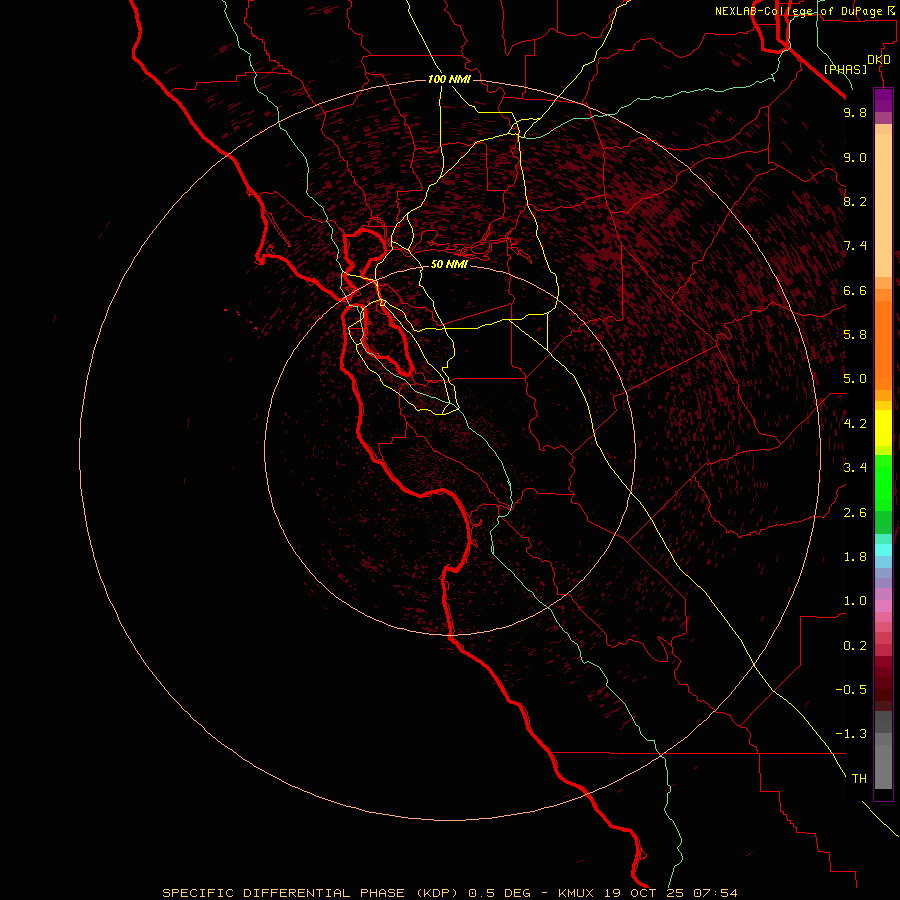Select the 0.2 scale value
This screenshot has height=900, width=900.
855,646
